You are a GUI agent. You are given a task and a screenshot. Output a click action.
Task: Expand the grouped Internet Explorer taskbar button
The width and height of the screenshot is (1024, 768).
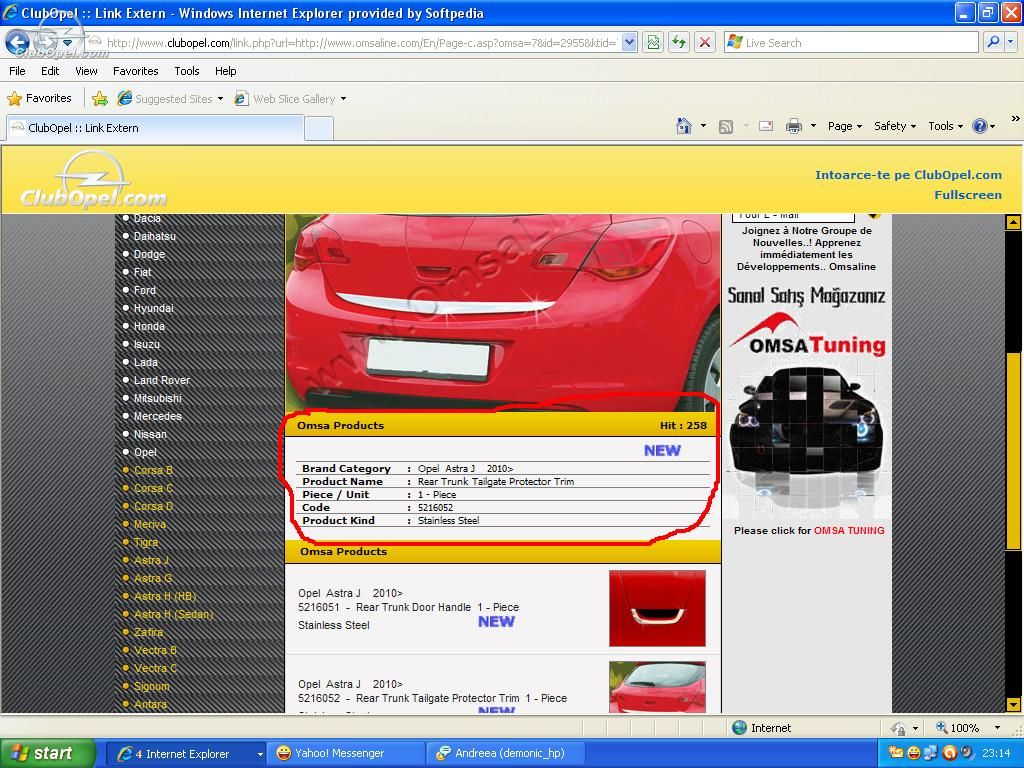[187, 754]
